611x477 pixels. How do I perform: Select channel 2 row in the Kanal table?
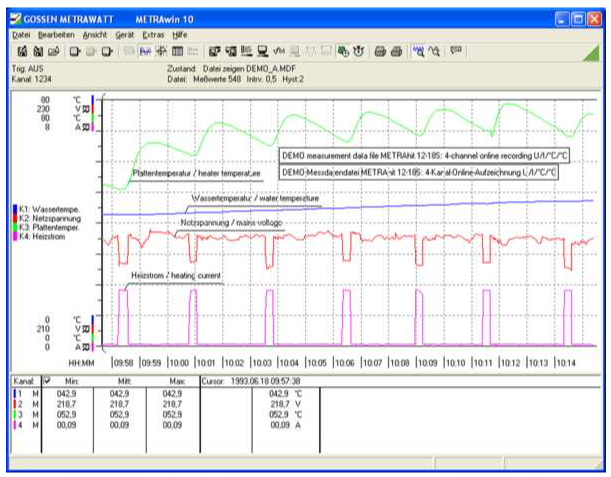166,405
